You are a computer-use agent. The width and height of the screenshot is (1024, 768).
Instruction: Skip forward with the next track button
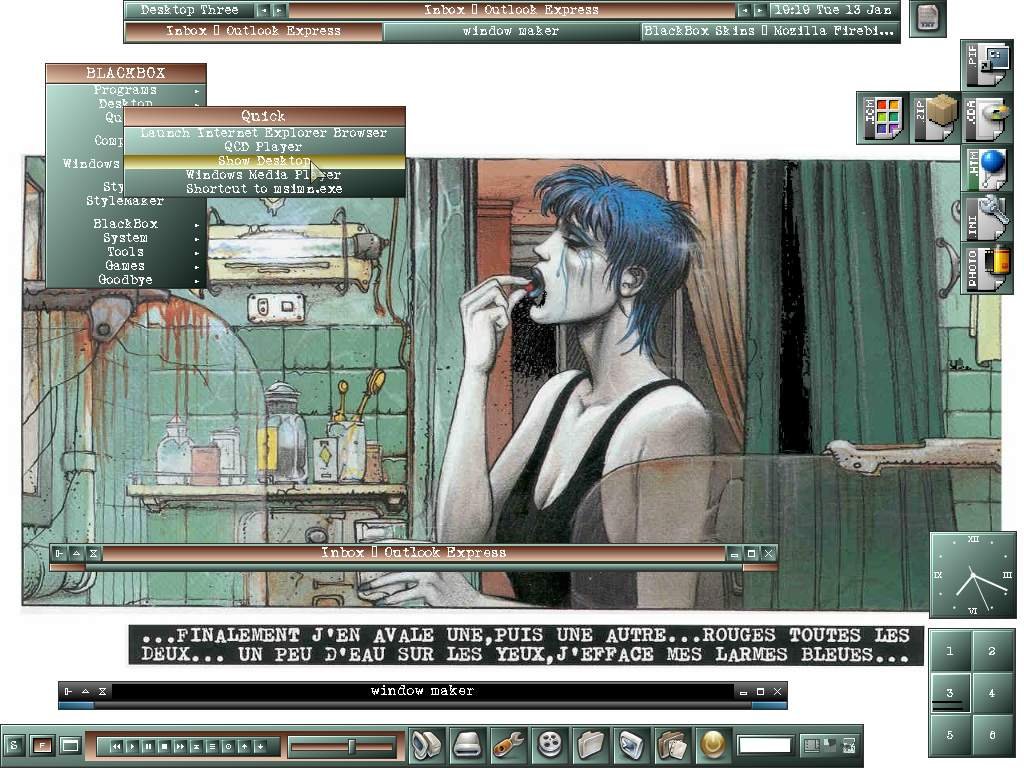coord(180,746)
